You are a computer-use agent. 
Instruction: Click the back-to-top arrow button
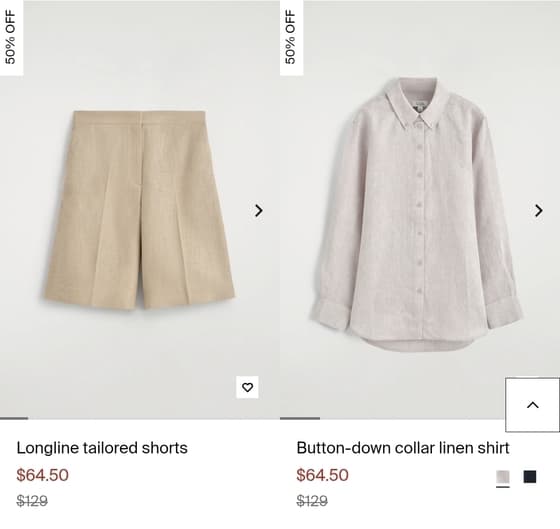tap(532, 405)
